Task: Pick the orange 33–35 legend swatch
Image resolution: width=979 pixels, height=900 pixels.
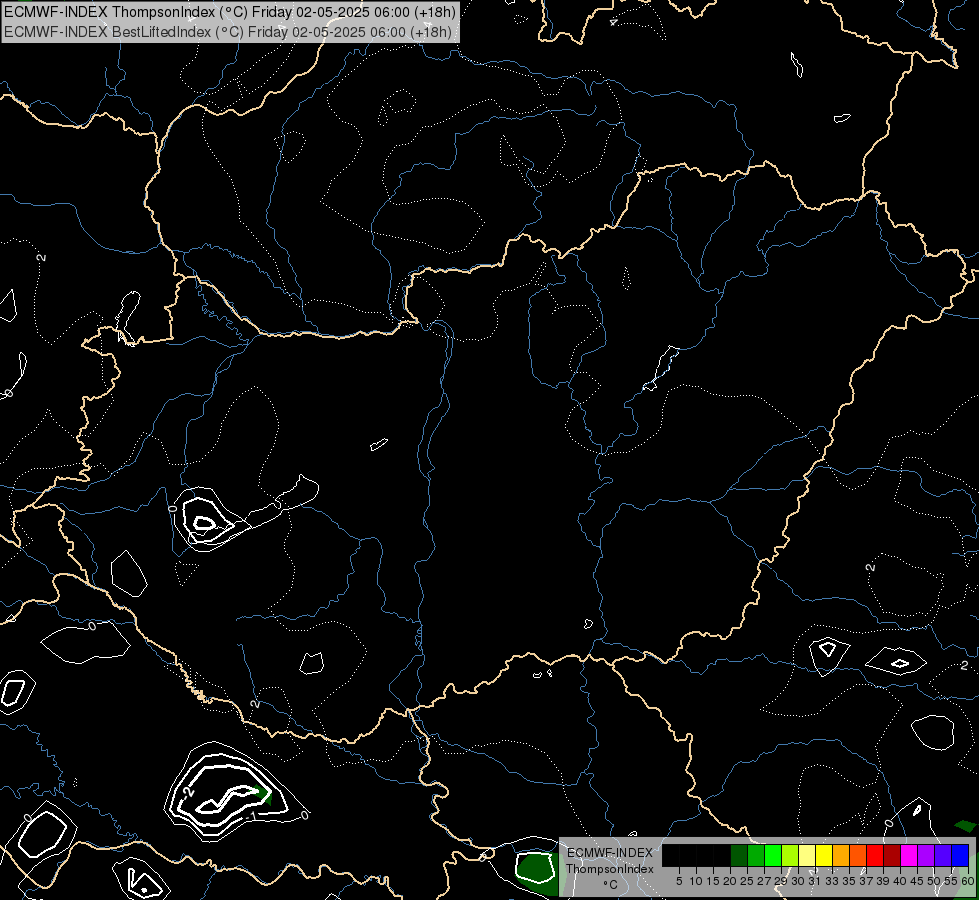Action: 841,855
